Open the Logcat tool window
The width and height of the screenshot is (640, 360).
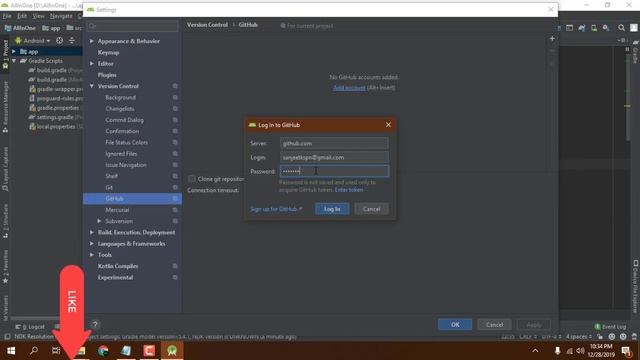(30, 327)
